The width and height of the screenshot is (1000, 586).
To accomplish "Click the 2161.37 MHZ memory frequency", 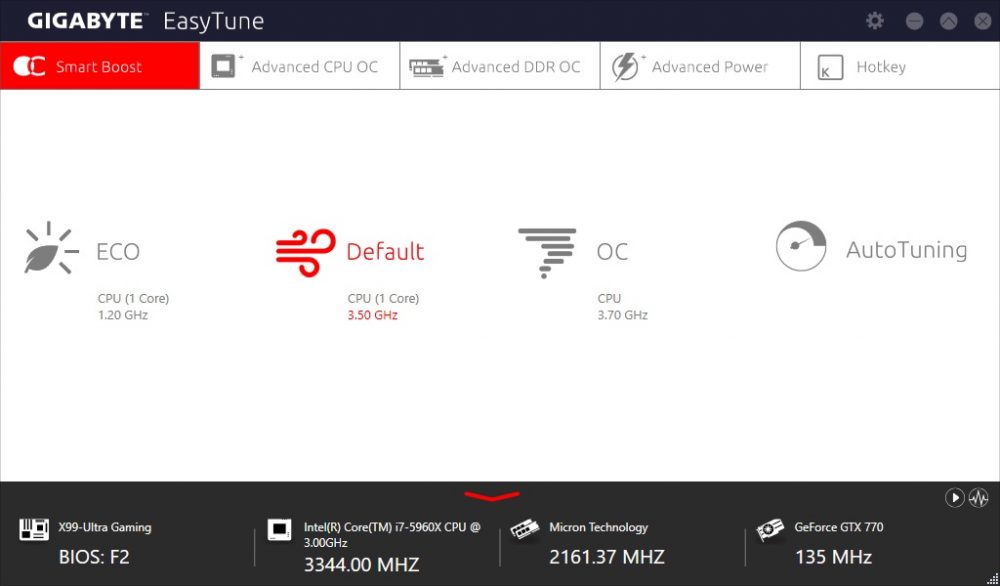I will point(607,557).
